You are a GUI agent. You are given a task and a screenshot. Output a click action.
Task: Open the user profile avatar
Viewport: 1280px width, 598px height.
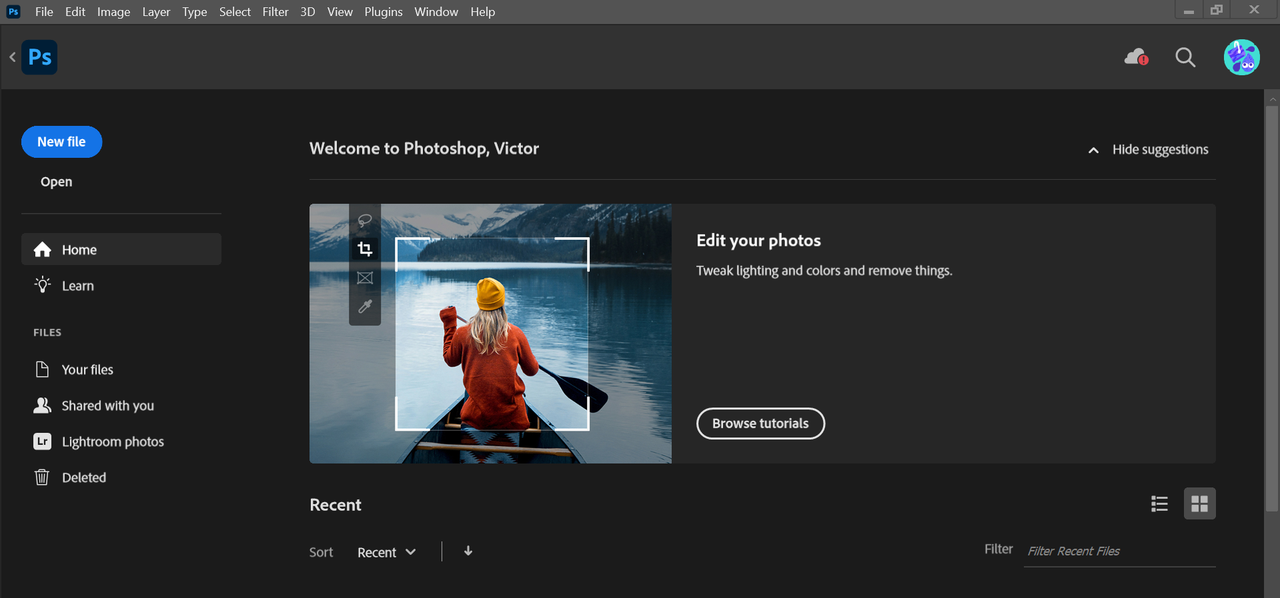pos(1241,57)
